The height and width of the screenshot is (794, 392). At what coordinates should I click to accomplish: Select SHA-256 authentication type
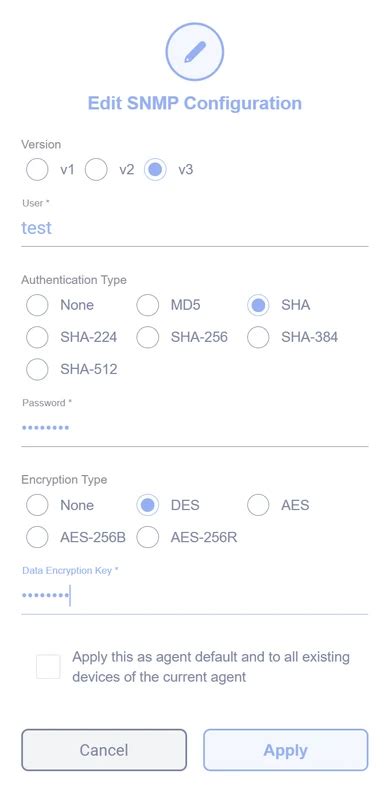(x=147, y=337)
